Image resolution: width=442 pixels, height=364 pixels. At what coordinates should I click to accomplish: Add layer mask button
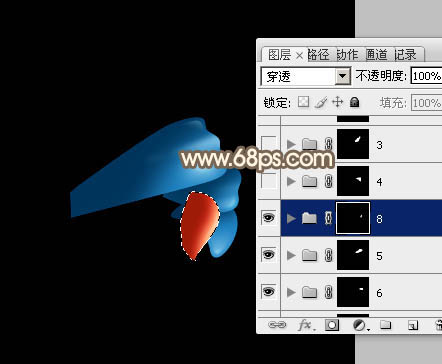pos(332,325)
